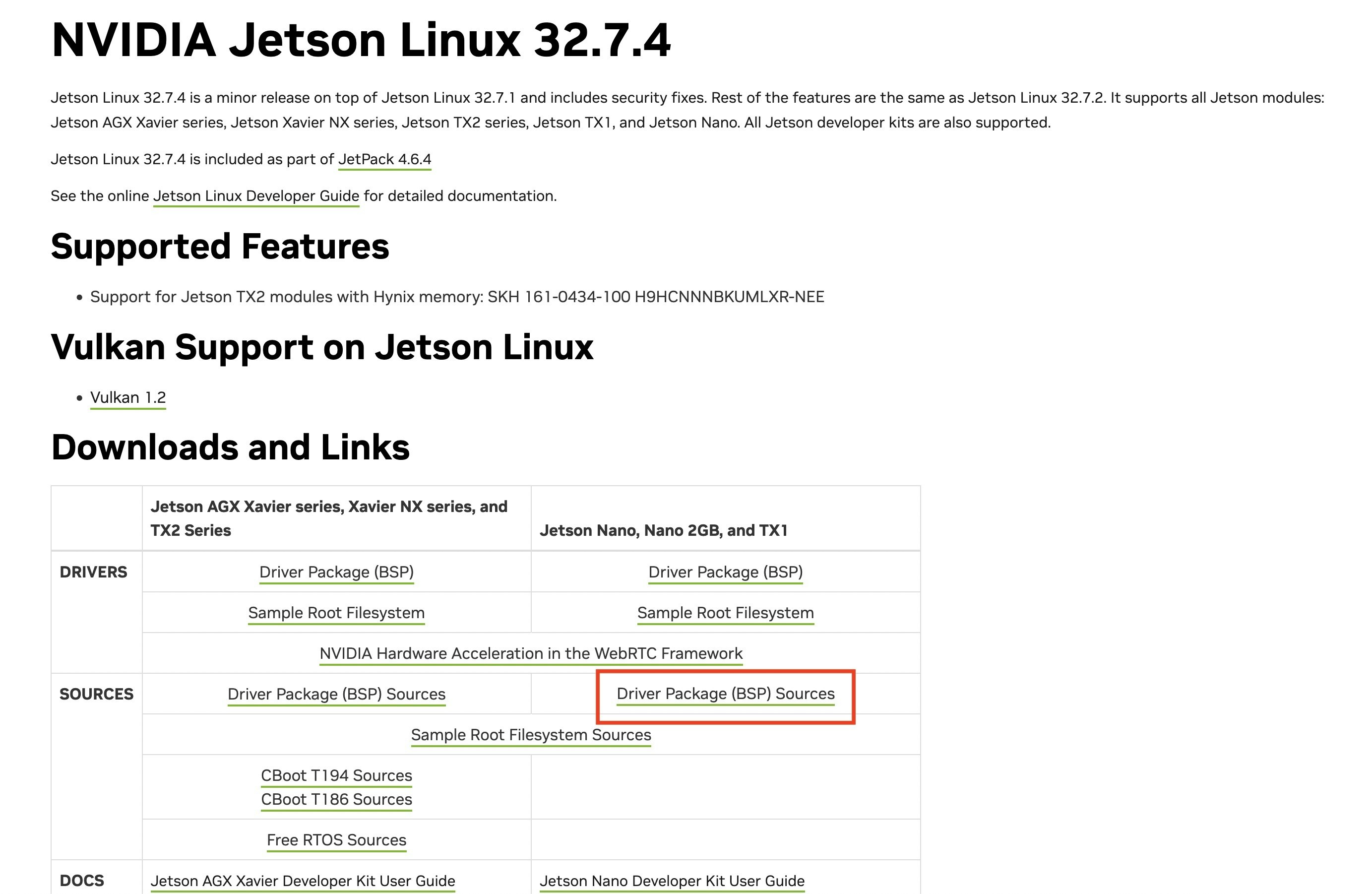Click the Vulkan Support on Jetson Linux heading
The image size is (1372, 894).
(x=321, y=347)
